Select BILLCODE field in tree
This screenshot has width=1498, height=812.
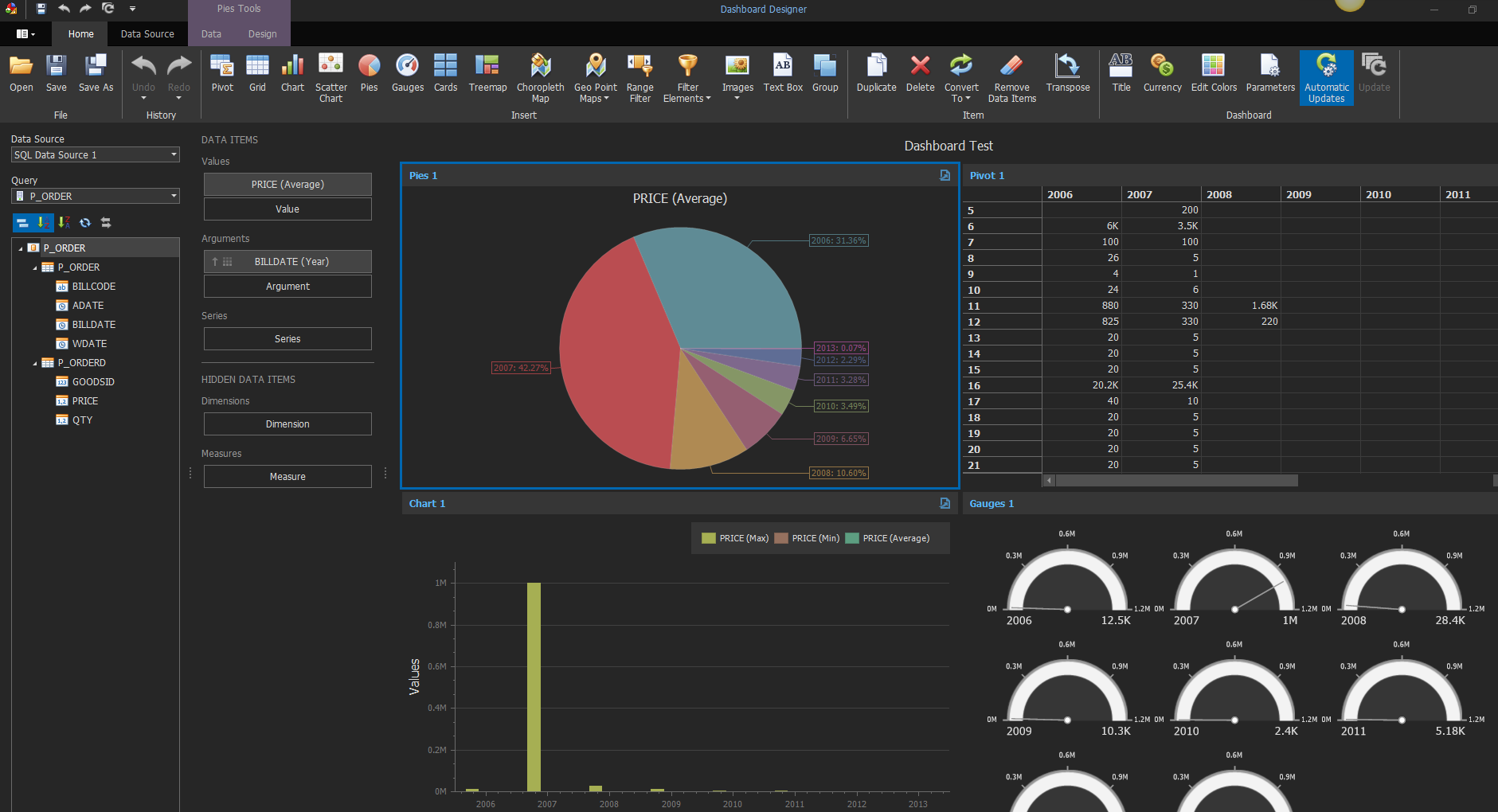(x=93, y=287)
